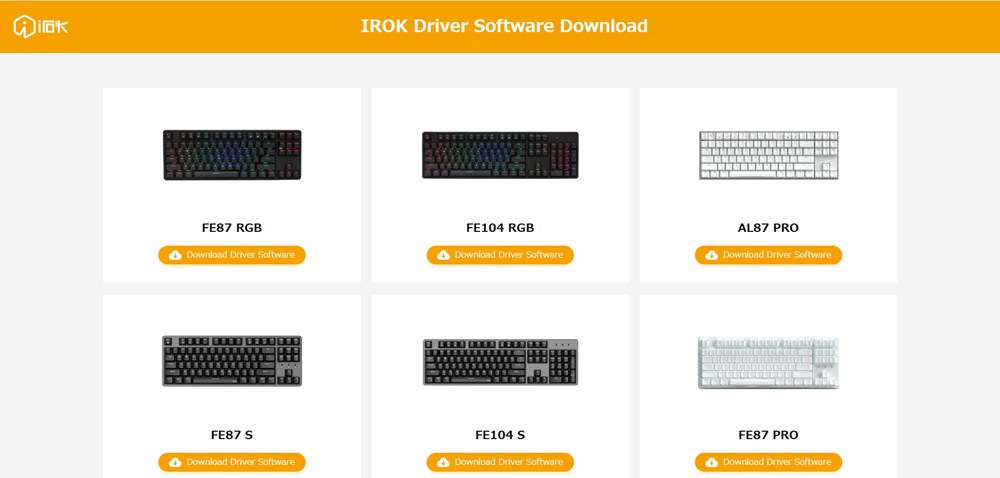Click cloud download icon for FE87 S
Image resolution: width=1000 pixels, height=478 pixels.
click(x=175, y=462)
